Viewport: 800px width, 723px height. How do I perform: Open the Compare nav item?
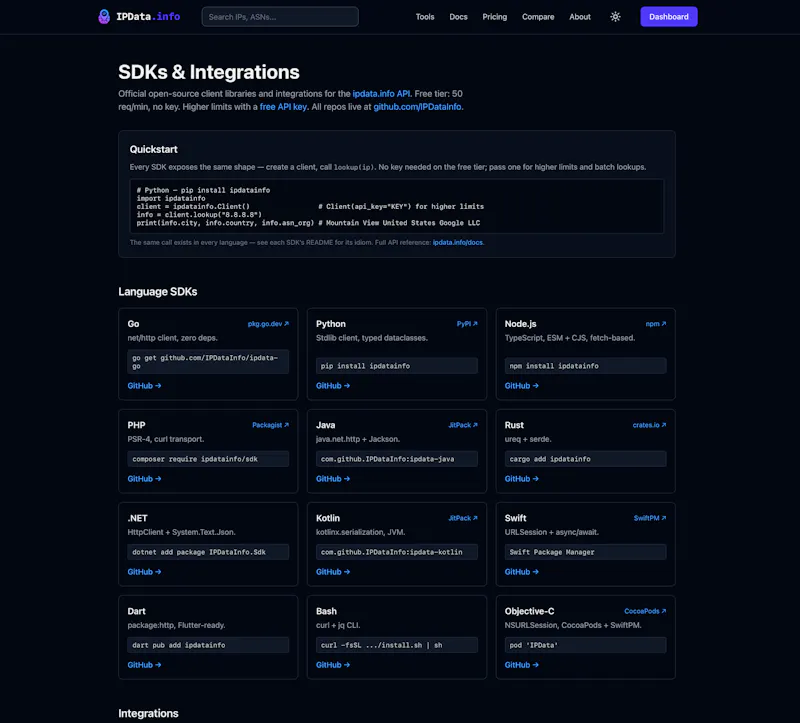(538, 17)
